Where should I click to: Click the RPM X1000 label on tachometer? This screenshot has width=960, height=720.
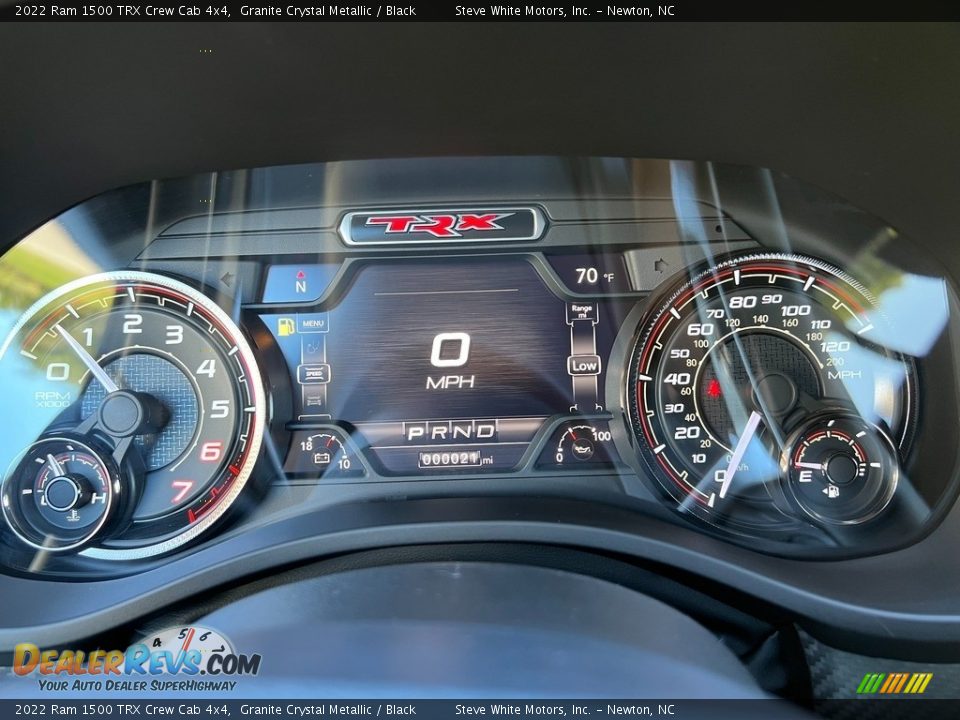pyautogui.click(x=52, y=400)
